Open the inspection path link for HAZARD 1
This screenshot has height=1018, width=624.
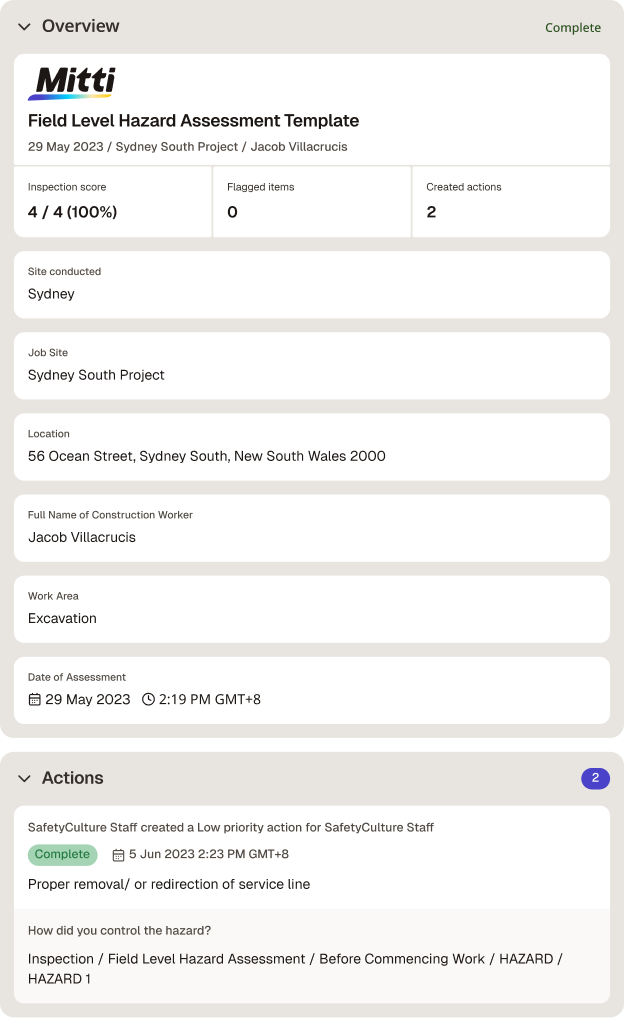pyautogui.click(x=295, y=969)
